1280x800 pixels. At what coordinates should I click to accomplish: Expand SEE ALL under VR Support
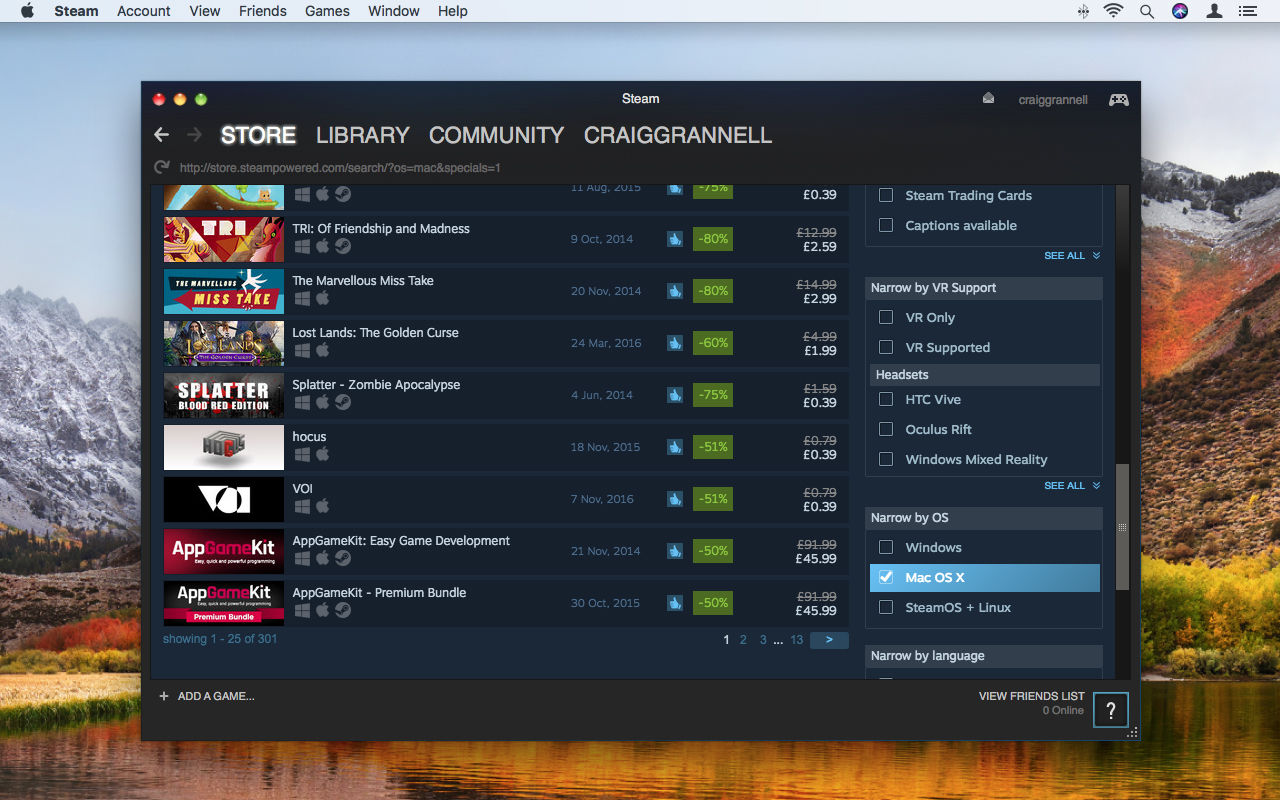click(x=1065, y=485)
